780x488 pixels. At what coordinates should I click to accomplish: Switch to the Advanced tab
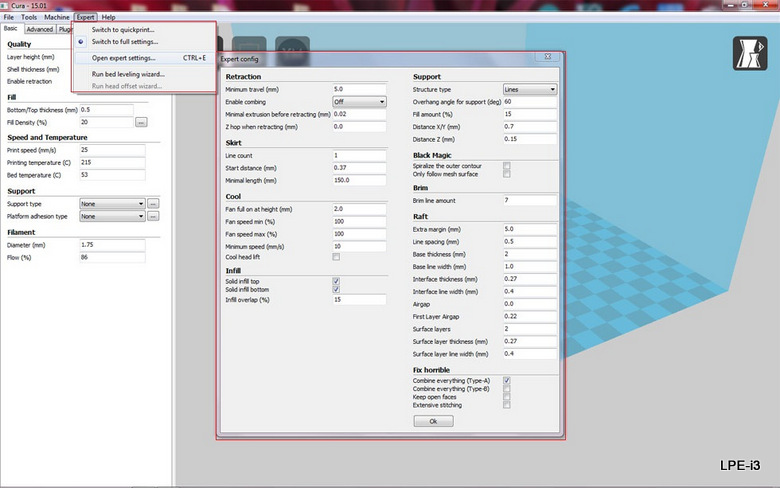tap(40, 29)
